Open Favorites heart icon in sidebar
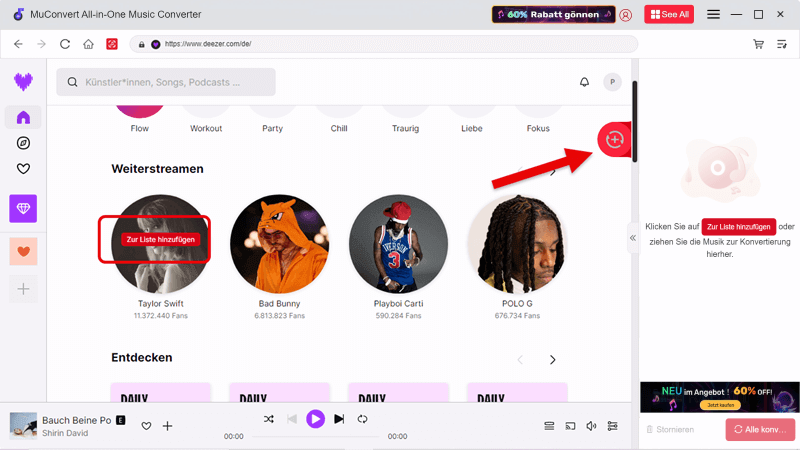Viewport: 800px width, 450px height. point(23,168)
